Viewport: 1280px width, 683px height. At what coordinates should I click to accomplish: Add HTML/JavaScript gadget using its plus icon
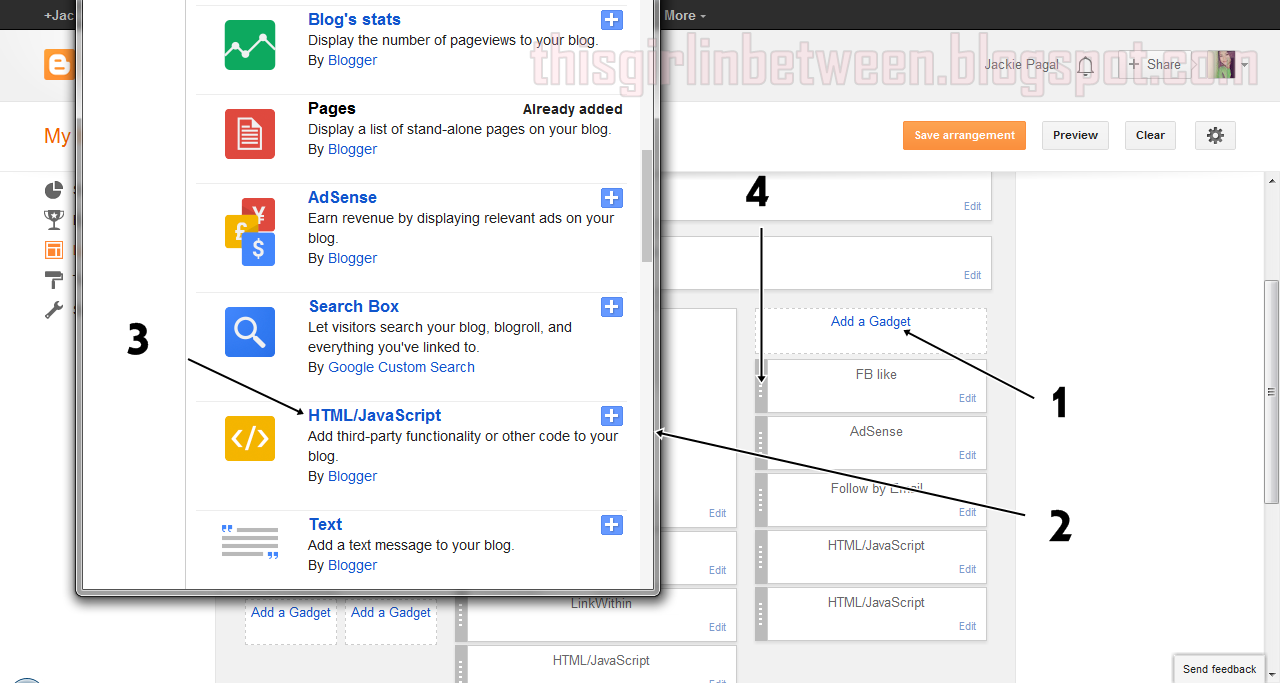pos(612,416)
